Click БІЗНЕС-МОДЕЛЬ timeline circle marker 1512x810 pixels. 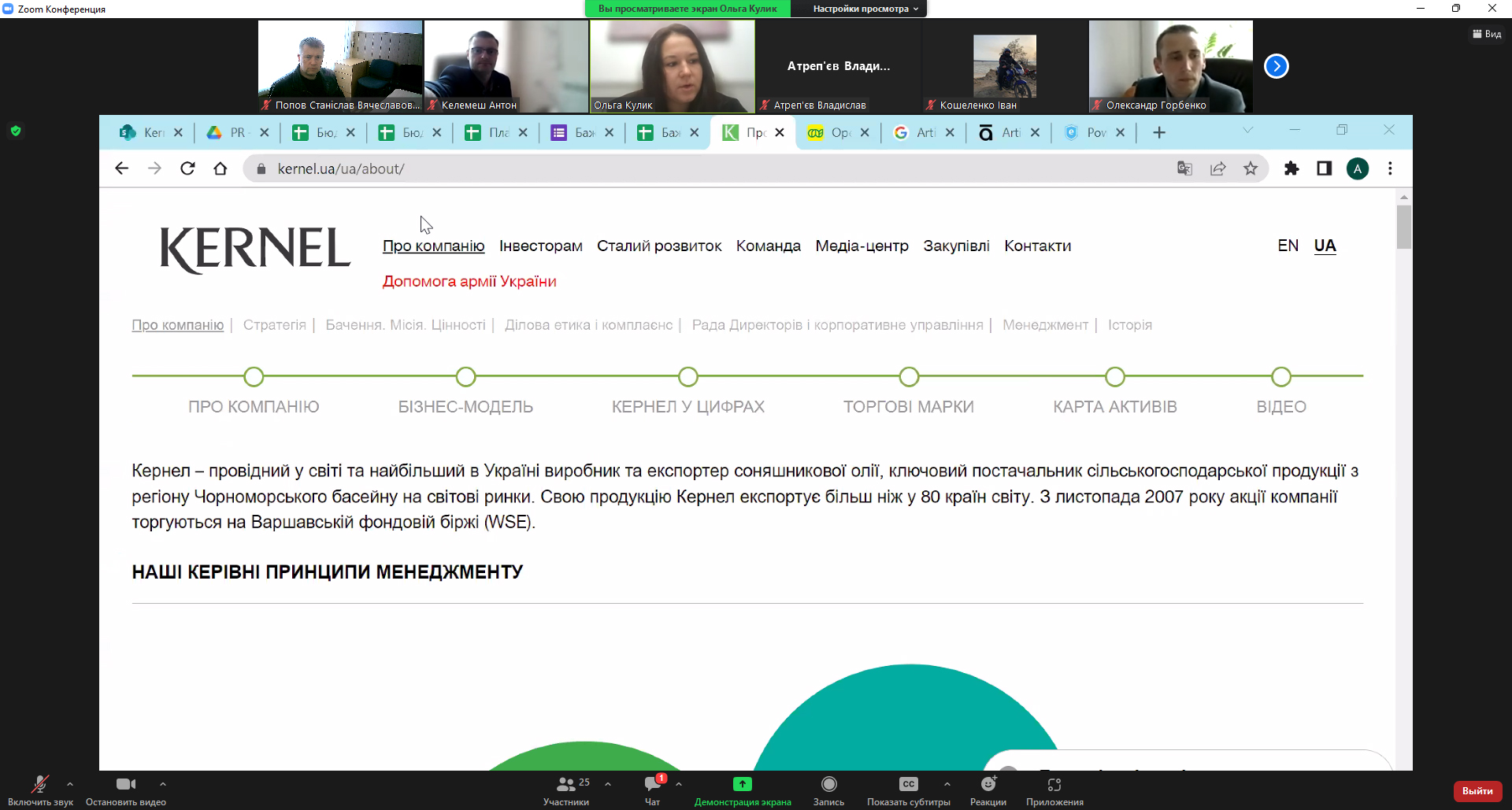466,377
